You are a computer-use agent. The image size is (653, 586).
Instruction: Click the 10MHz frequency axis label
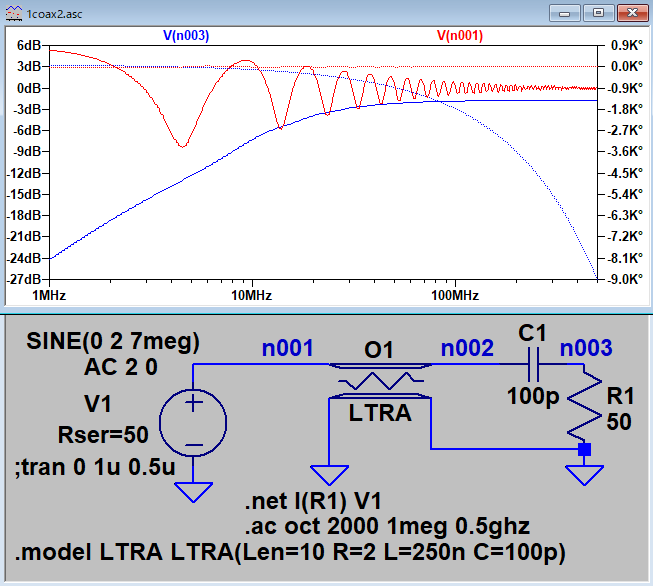click(252, 296)
